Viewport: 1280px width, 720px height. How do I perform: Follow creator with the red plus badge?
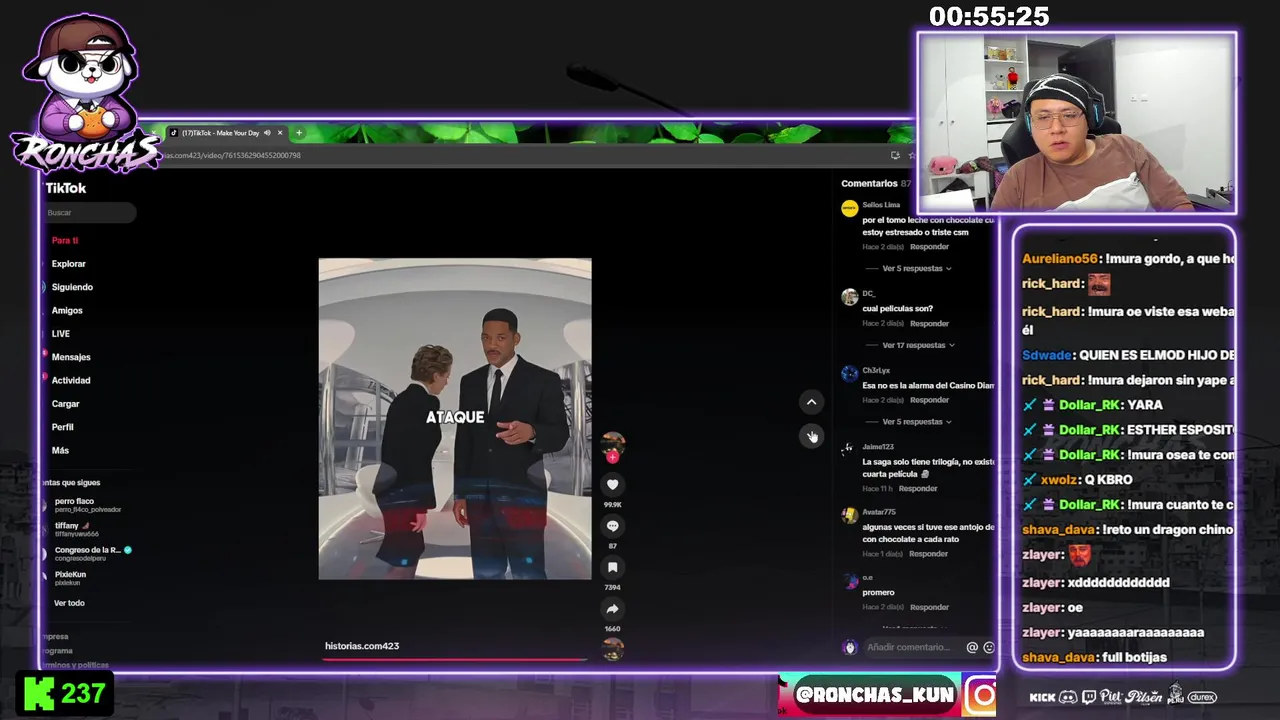point(613,457)
